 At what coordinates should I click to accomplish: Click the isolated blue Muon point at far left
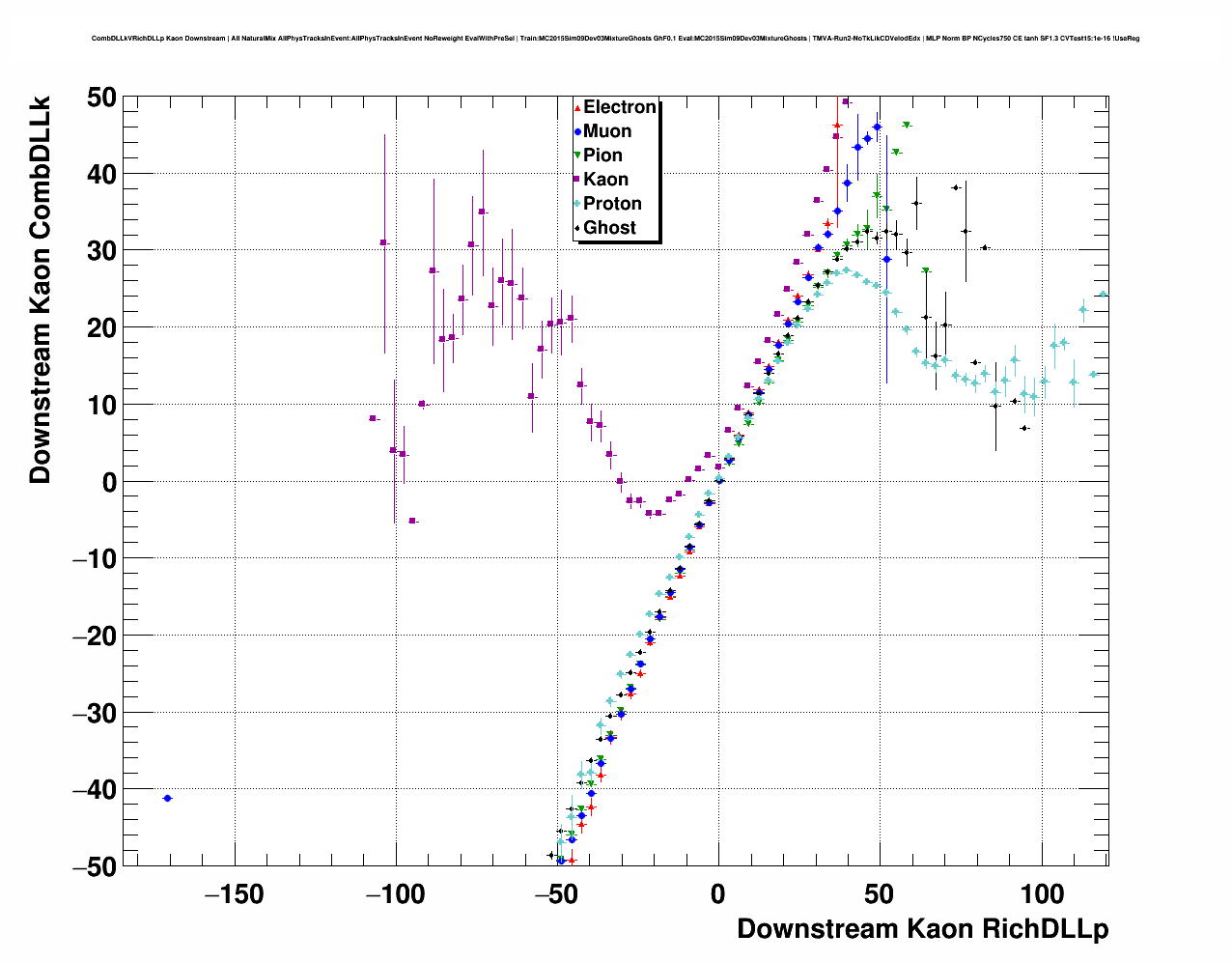167,798
